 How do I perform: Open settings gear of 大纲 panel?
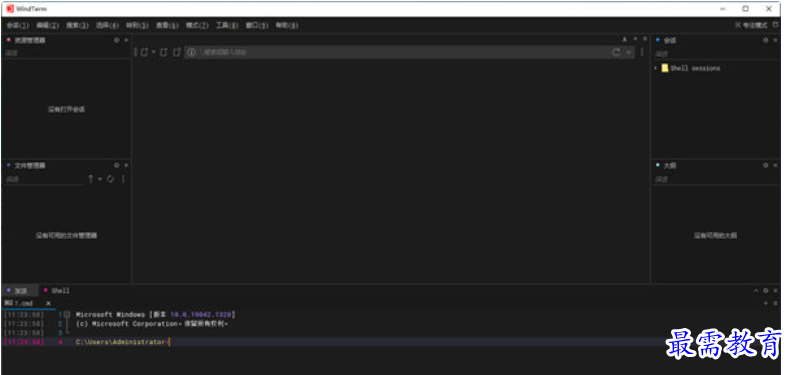(765, 165)
